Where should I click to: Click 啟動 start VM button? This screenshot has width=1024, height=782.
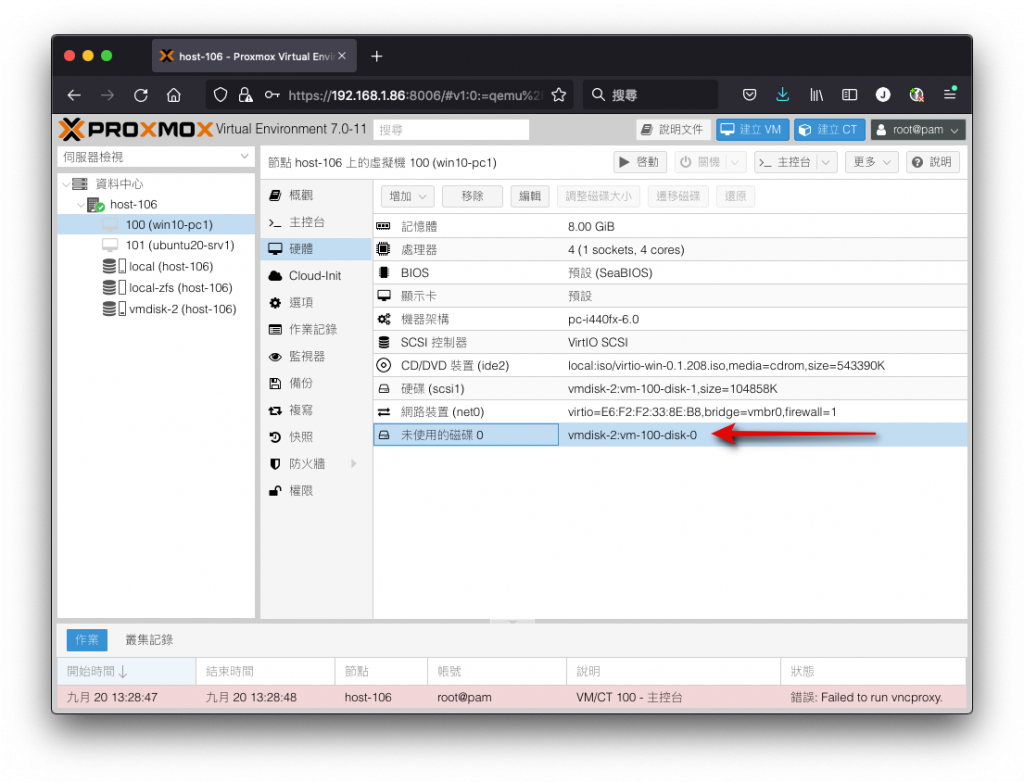click(639, 162)
